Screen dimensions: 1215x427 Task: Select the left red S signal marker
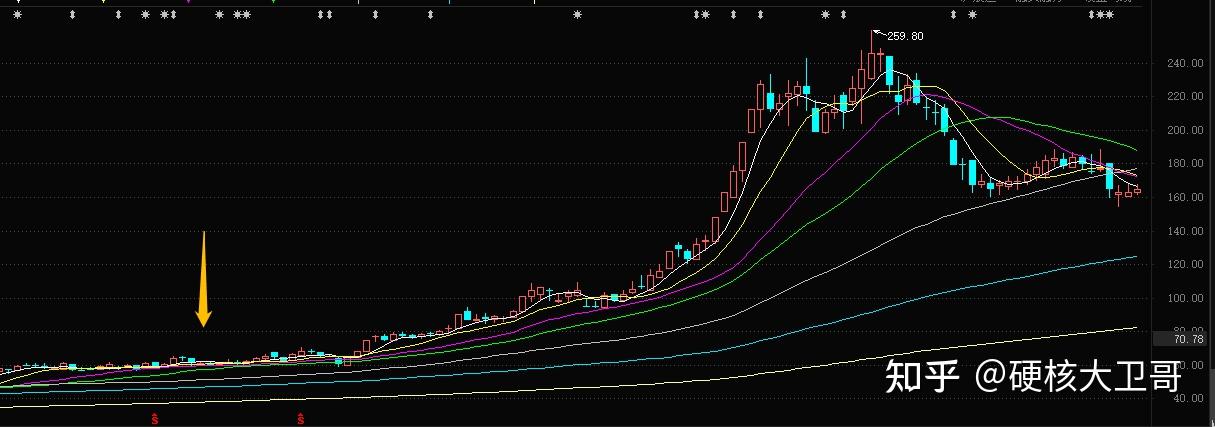[155, 417]
